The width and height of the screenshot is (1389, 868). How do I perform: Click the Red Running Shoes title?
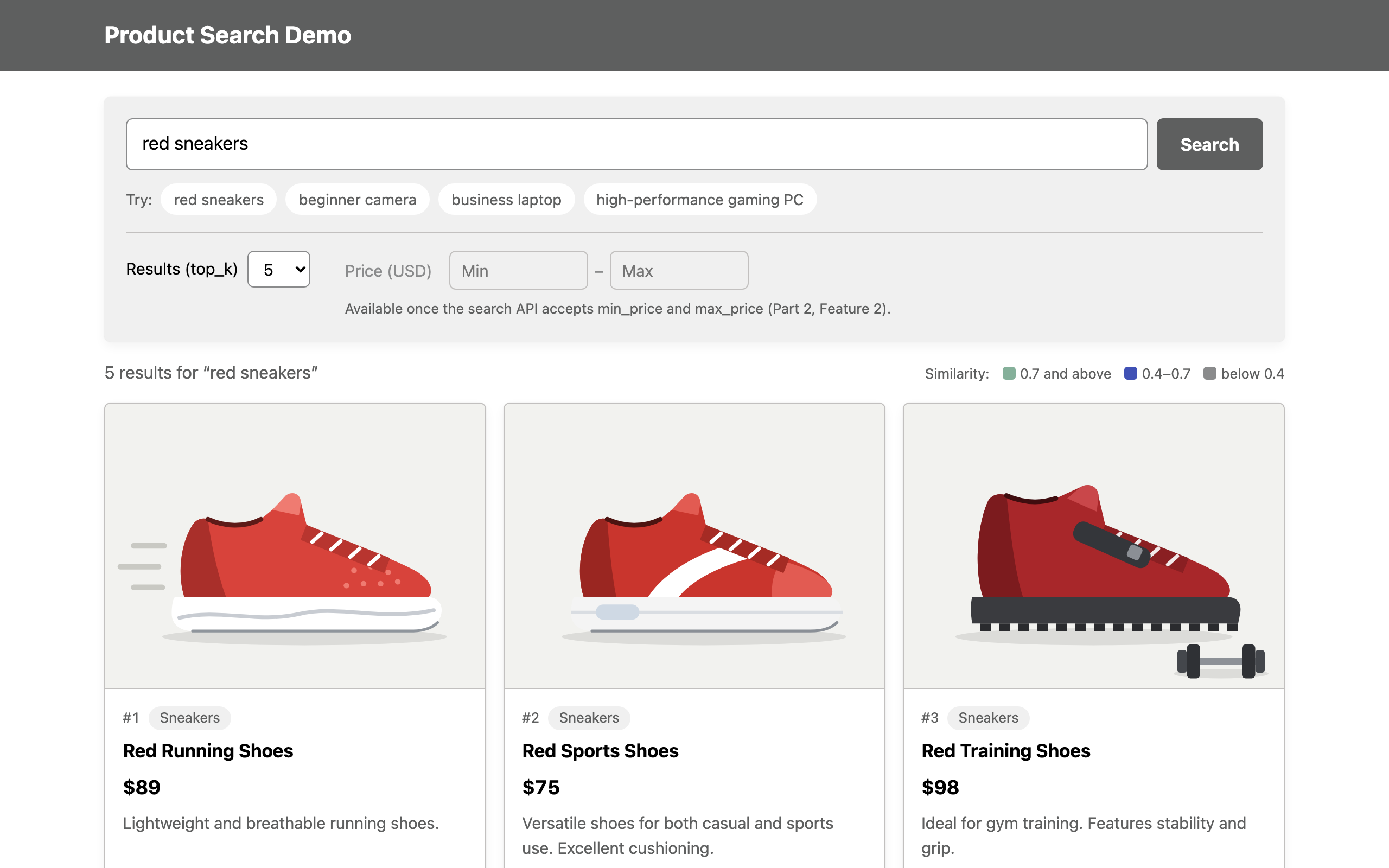[208, 751]
